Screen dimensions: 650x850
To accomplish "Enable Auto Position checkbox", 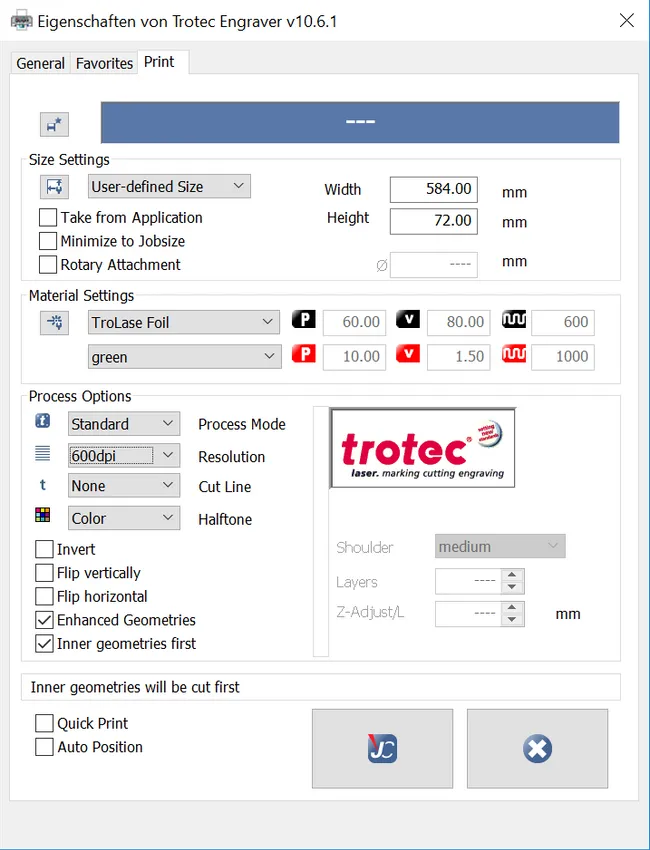I will click(44, 747).
